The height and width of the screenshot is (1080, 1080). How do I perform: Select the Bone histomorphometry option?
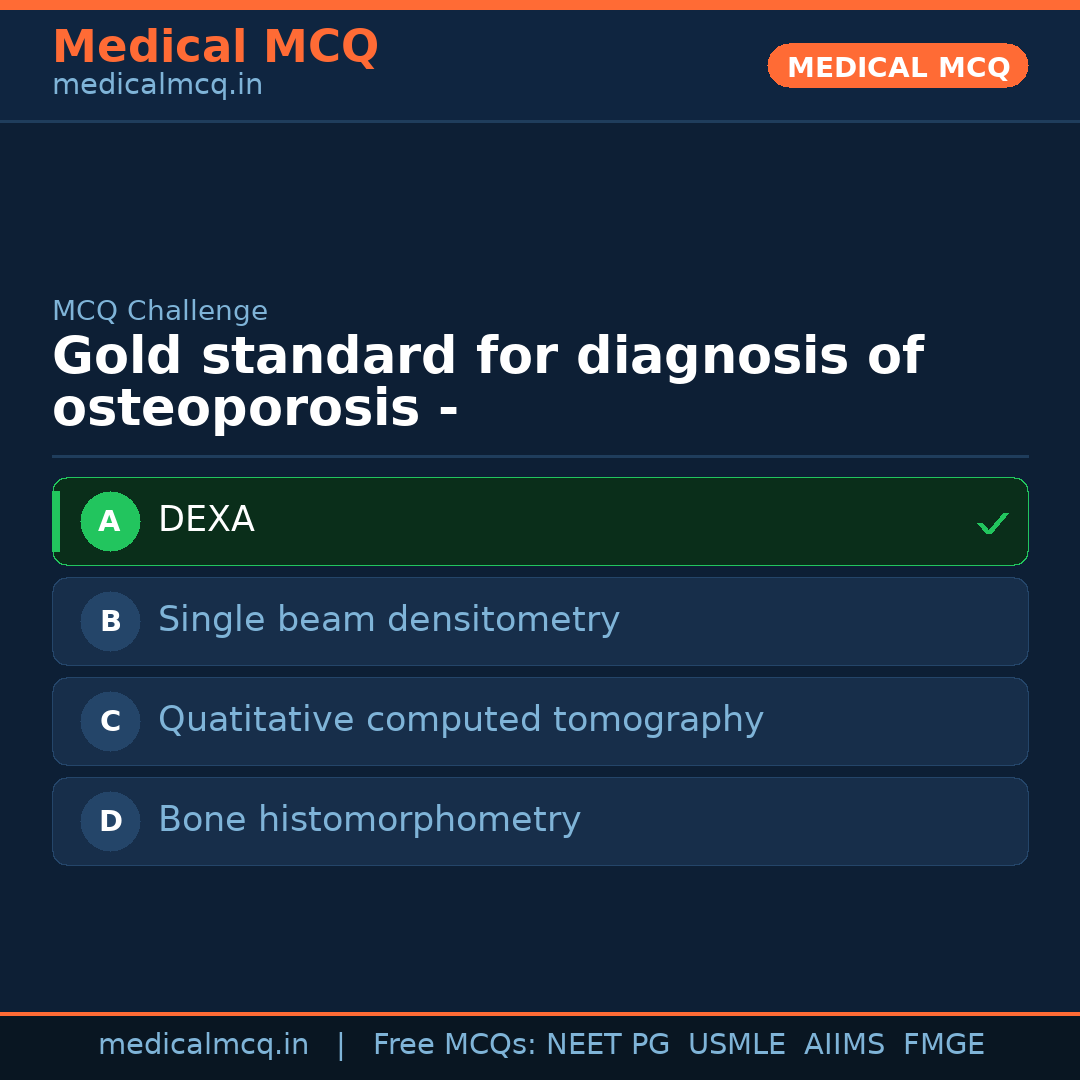[540, 821]
